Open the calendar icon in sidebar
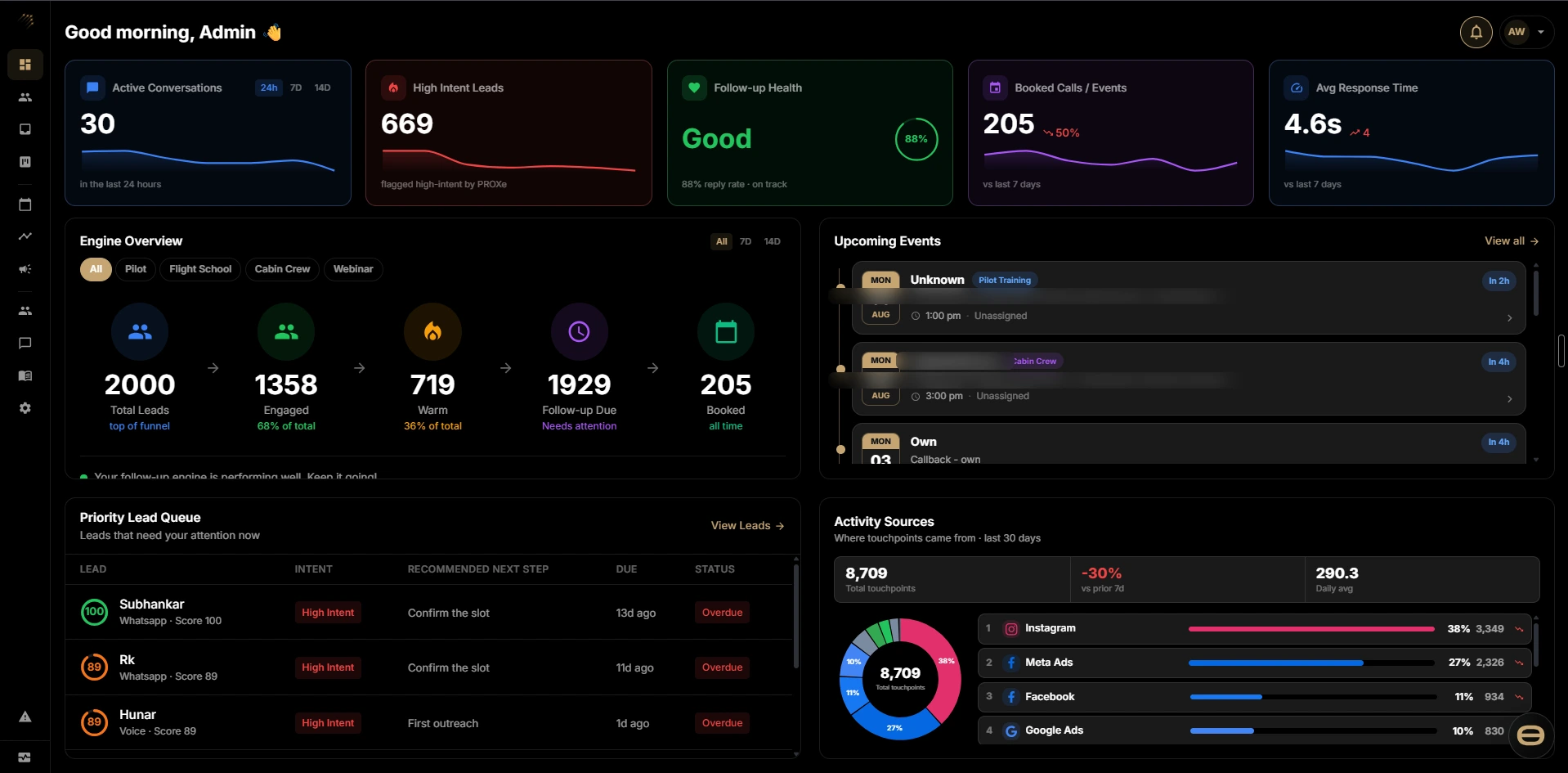The height and width of the screenshot is (773, 1568). (x=25, y=204)
